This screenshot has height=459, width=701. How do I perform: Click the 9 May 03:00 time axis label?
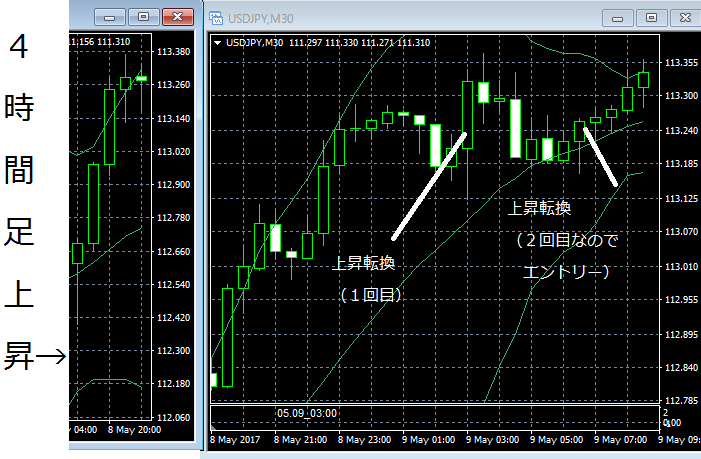click(492, 440)
